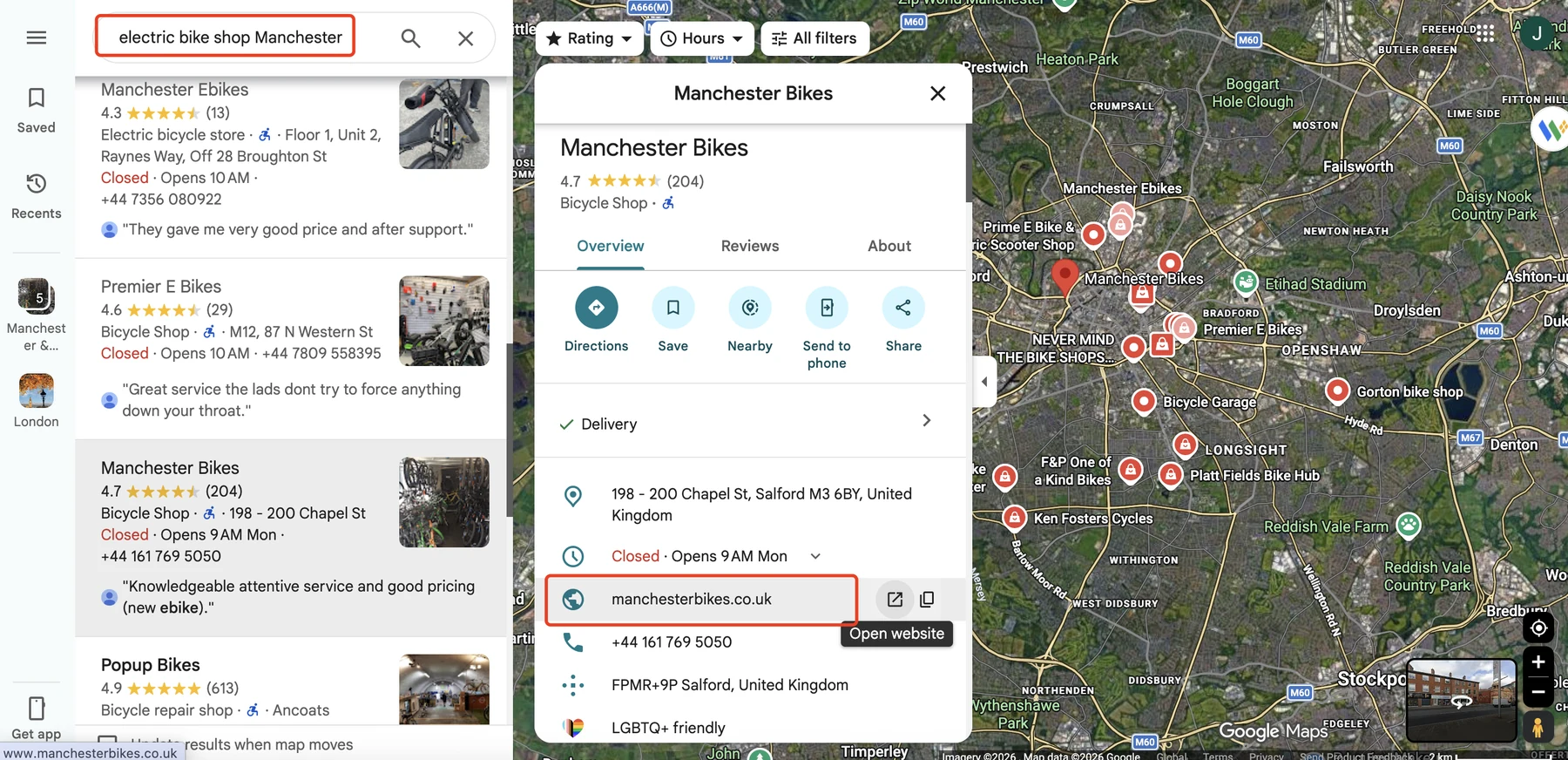Image resolution: width=1568 pixels, height=760 pixels.
Task: Switch to the Reviews tab
Action: [x=750, y=247]
